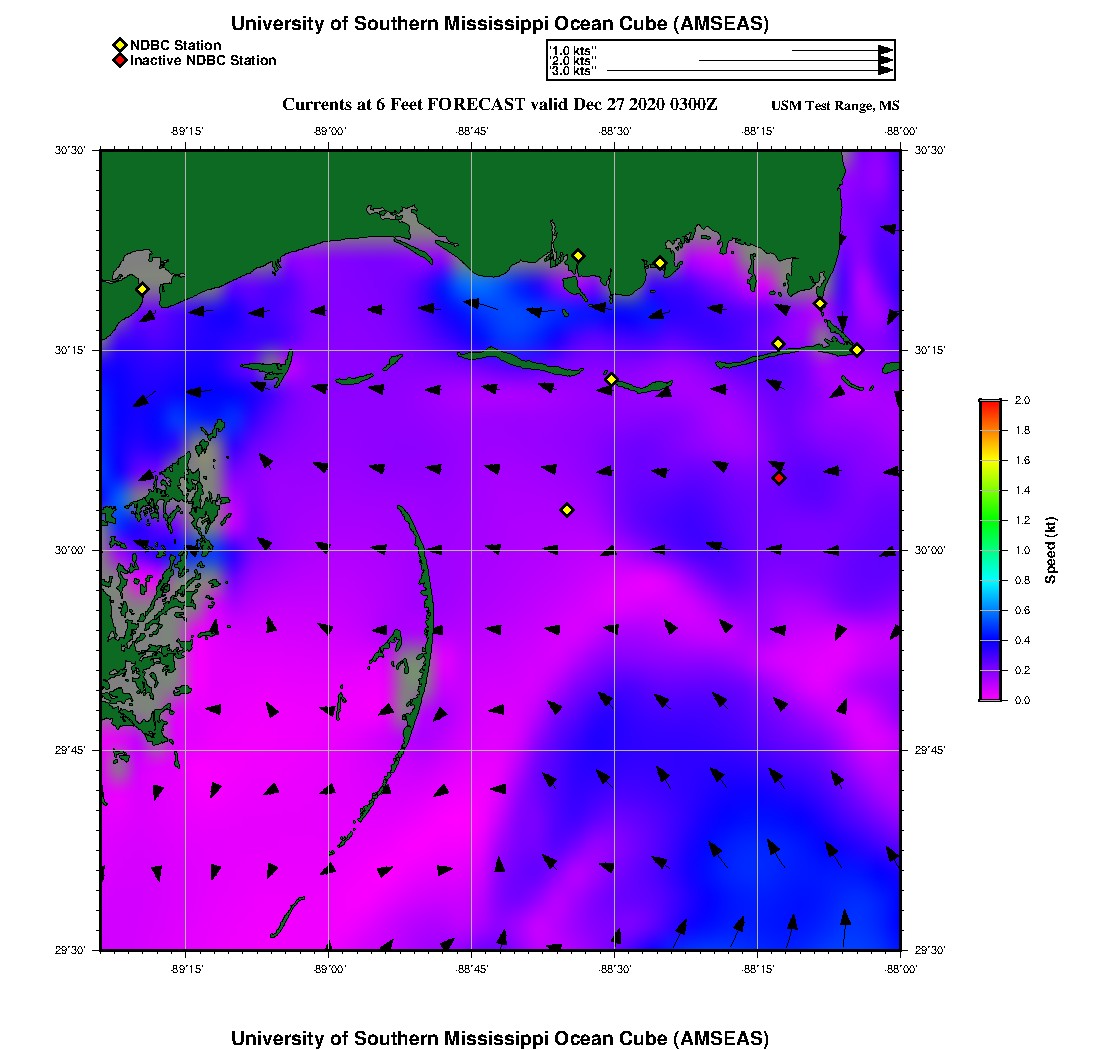Click the red top of the speed color bar

pos(990,403)
